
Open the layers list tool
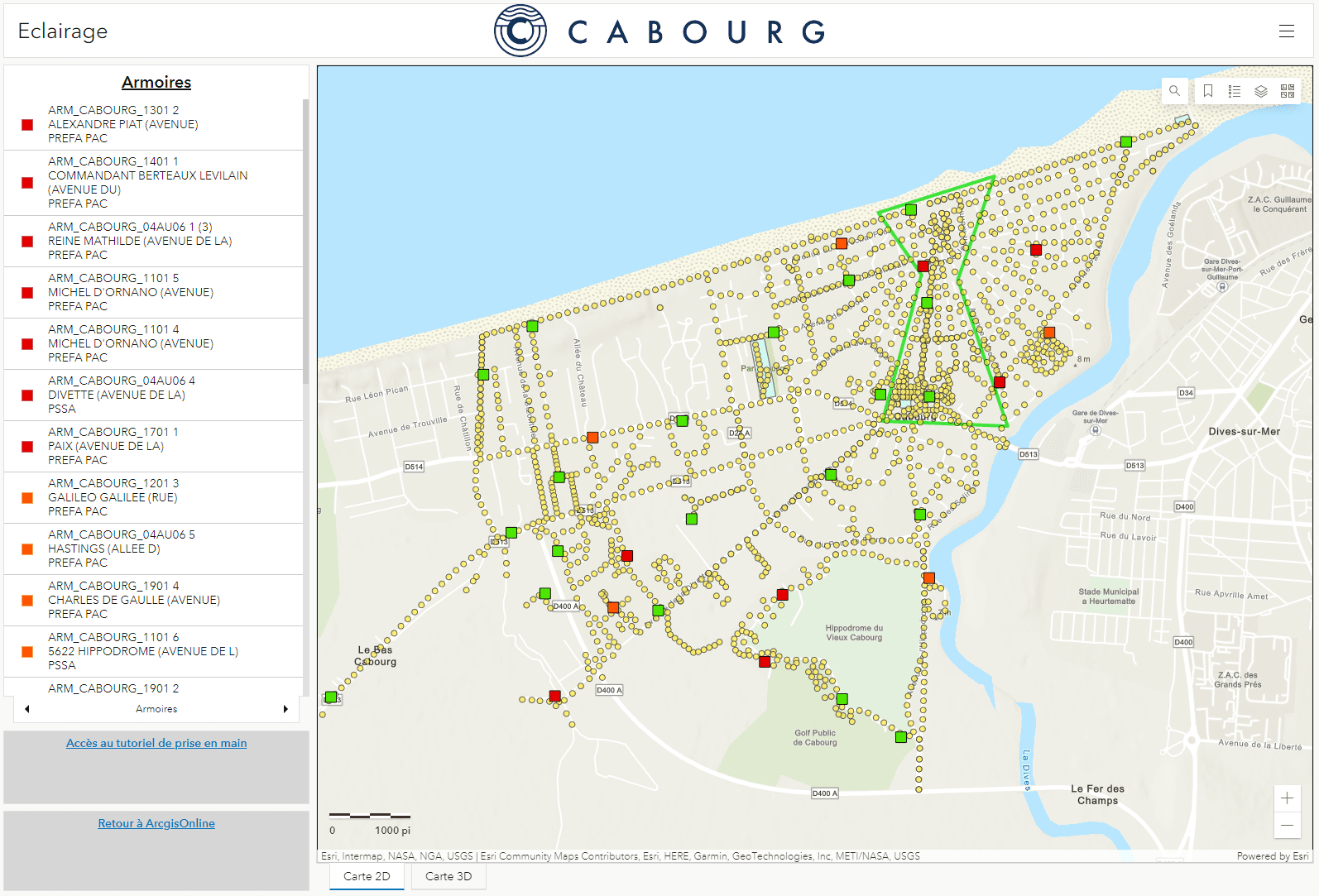[1261, 91]
